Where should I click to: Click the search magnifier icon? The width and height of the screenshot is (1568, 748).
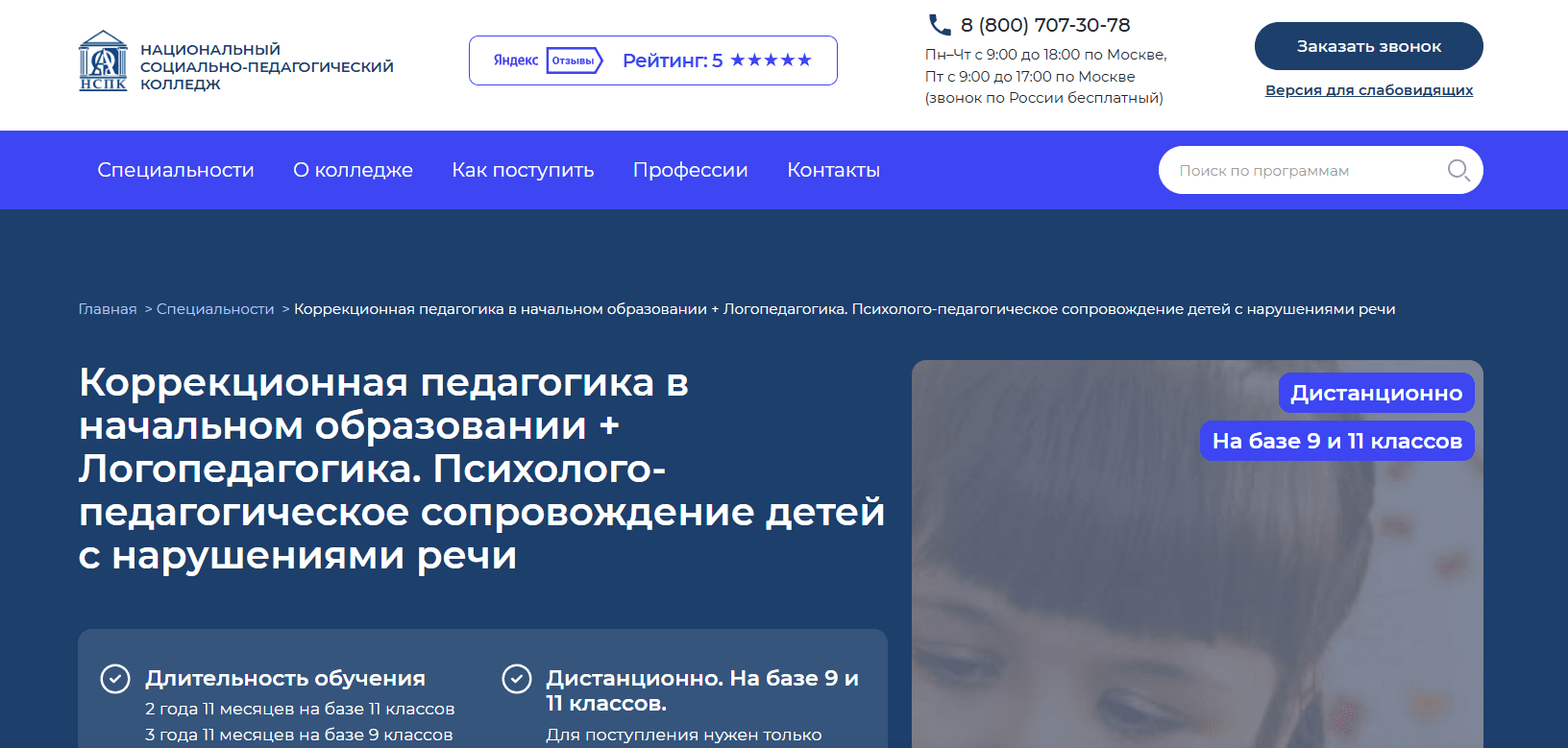pyautogui.click(x=1458, y=170)
